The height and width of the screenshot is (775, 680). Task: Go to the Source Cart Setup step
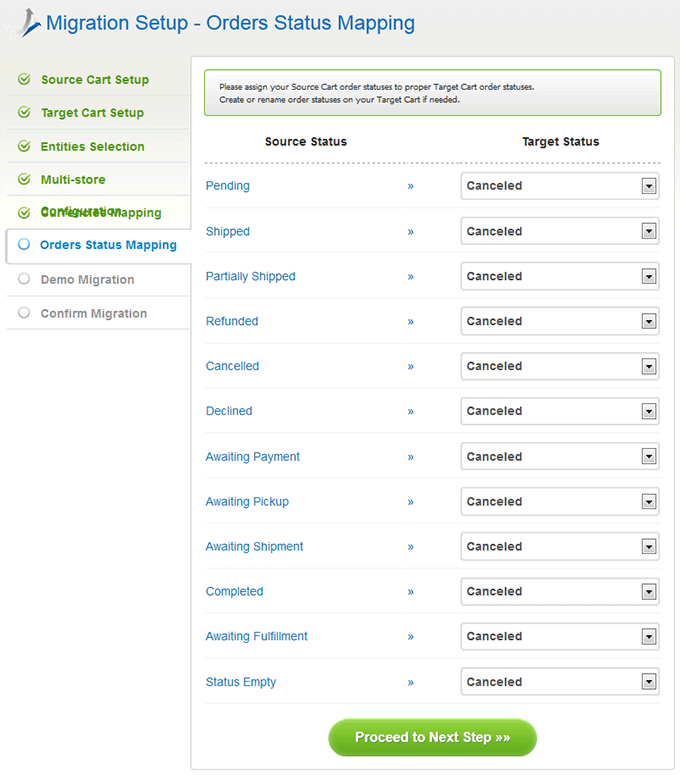[x=95, y=80]
